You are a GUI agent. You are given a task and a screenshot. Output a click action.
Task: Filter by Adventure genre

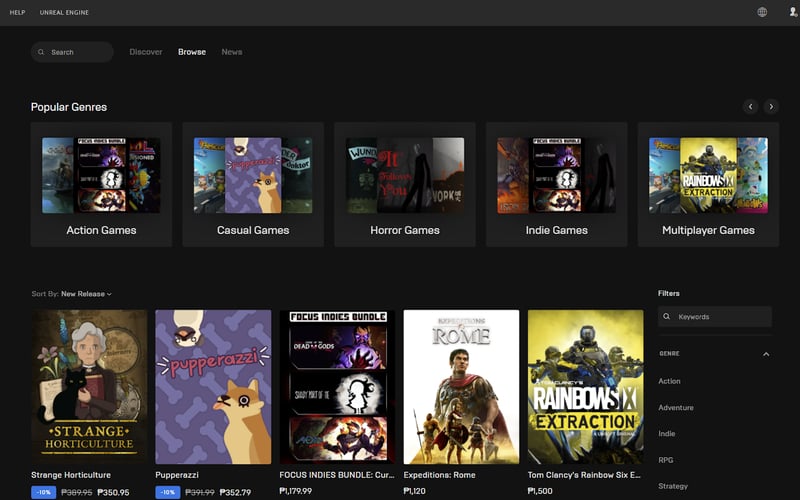676,408
